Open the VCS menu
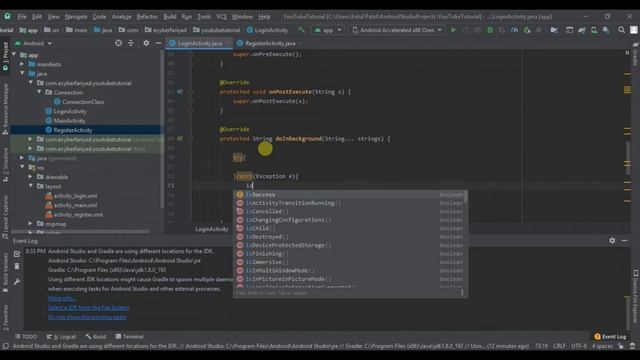Image resolution: width=640 pixels, height=360 pixels. click(x=221, y=17)
